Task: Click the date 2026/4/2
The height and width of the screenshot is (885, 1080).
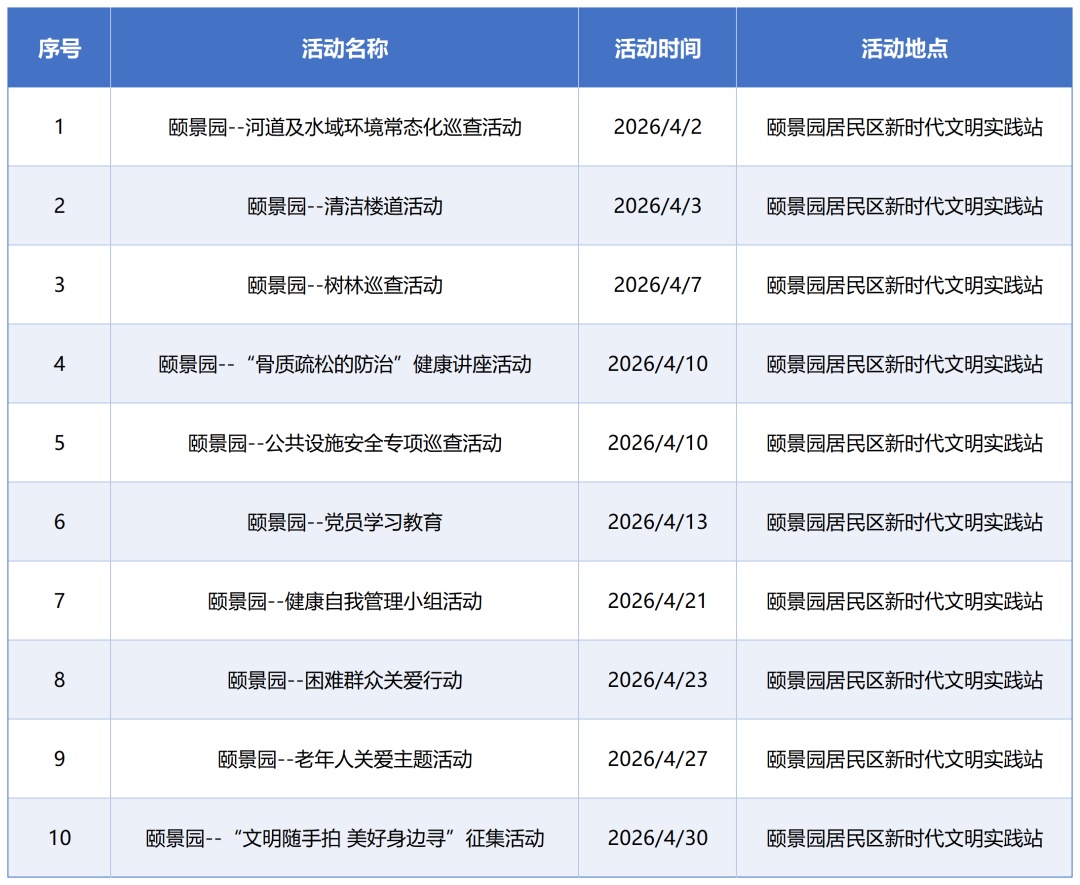Action: coord(657,127)
